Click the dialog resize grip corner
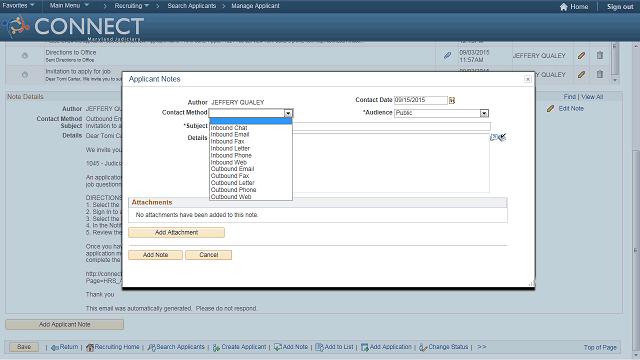The image size is (640, 360). click(531, 284)
